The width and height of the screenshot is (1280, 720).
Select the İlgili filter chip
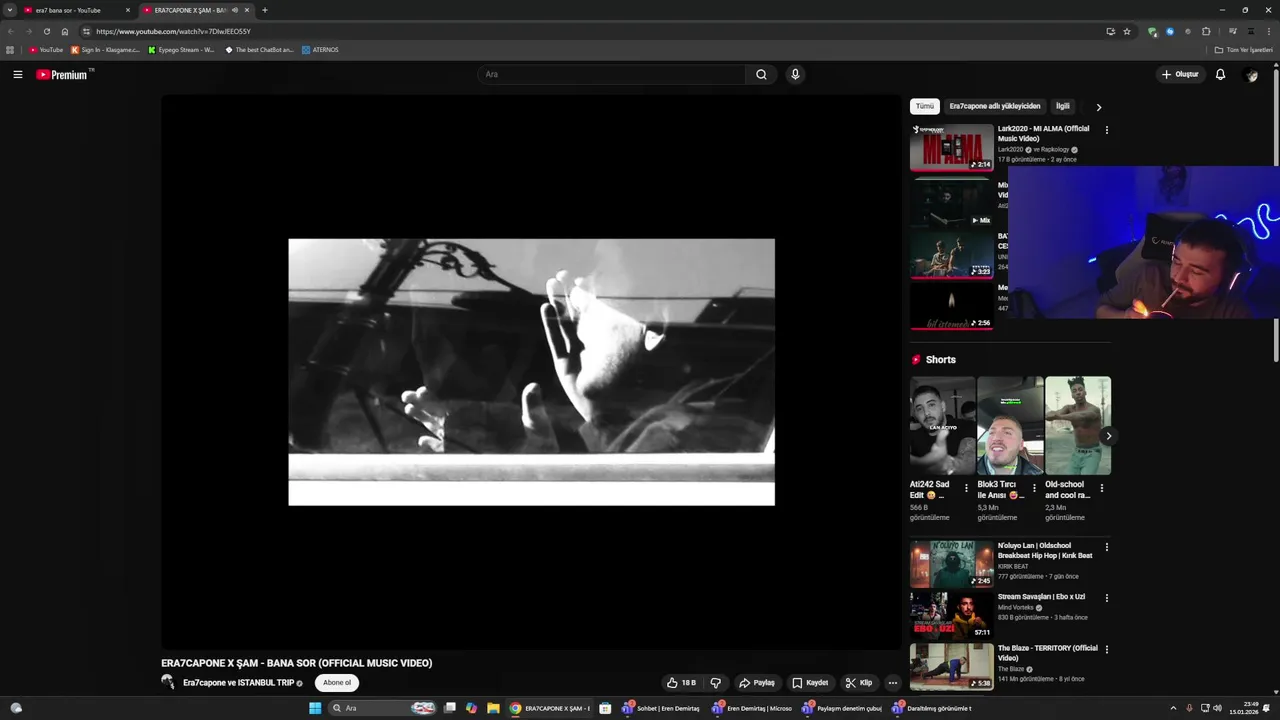point(1063,106)
